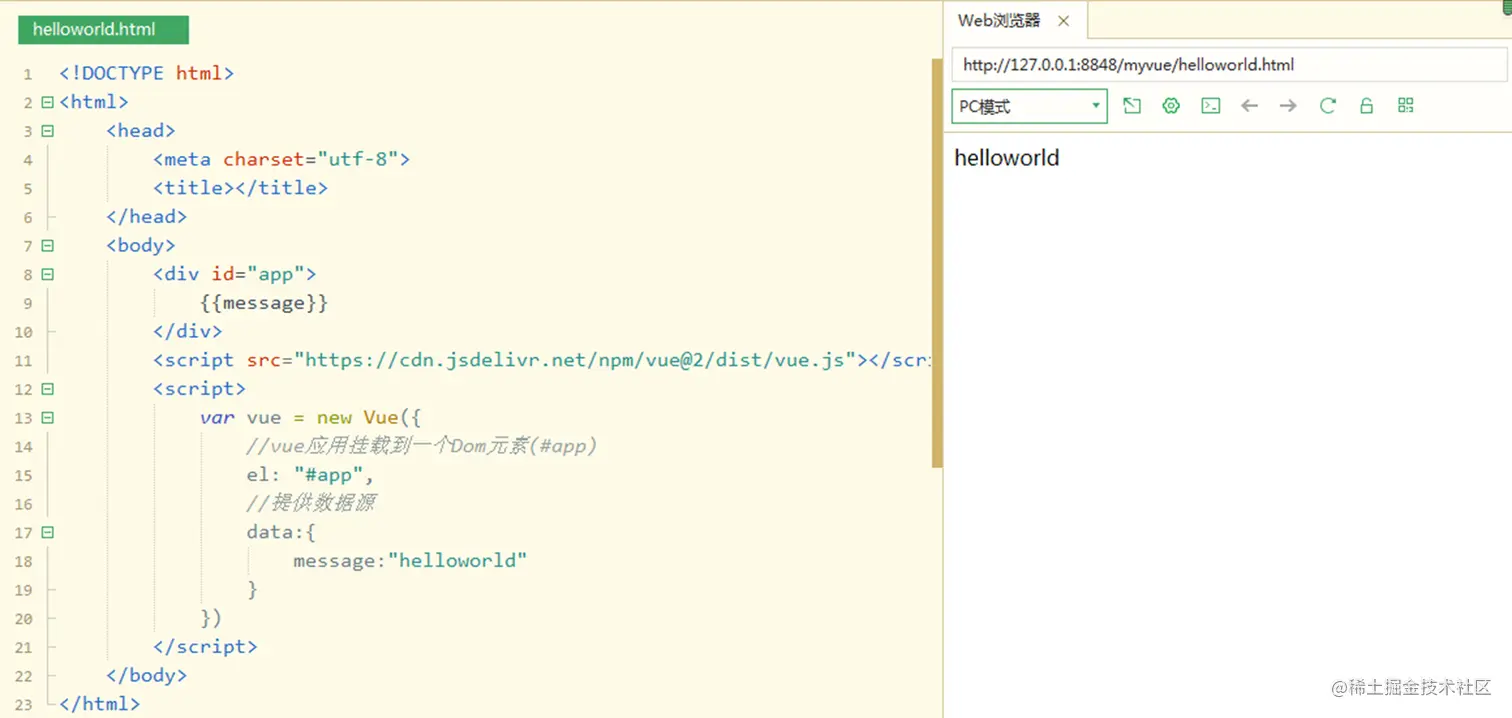Click the closing </div> tag
Image resolution: width=1512 pixels, height=718 pixels.
coord(187,331)
